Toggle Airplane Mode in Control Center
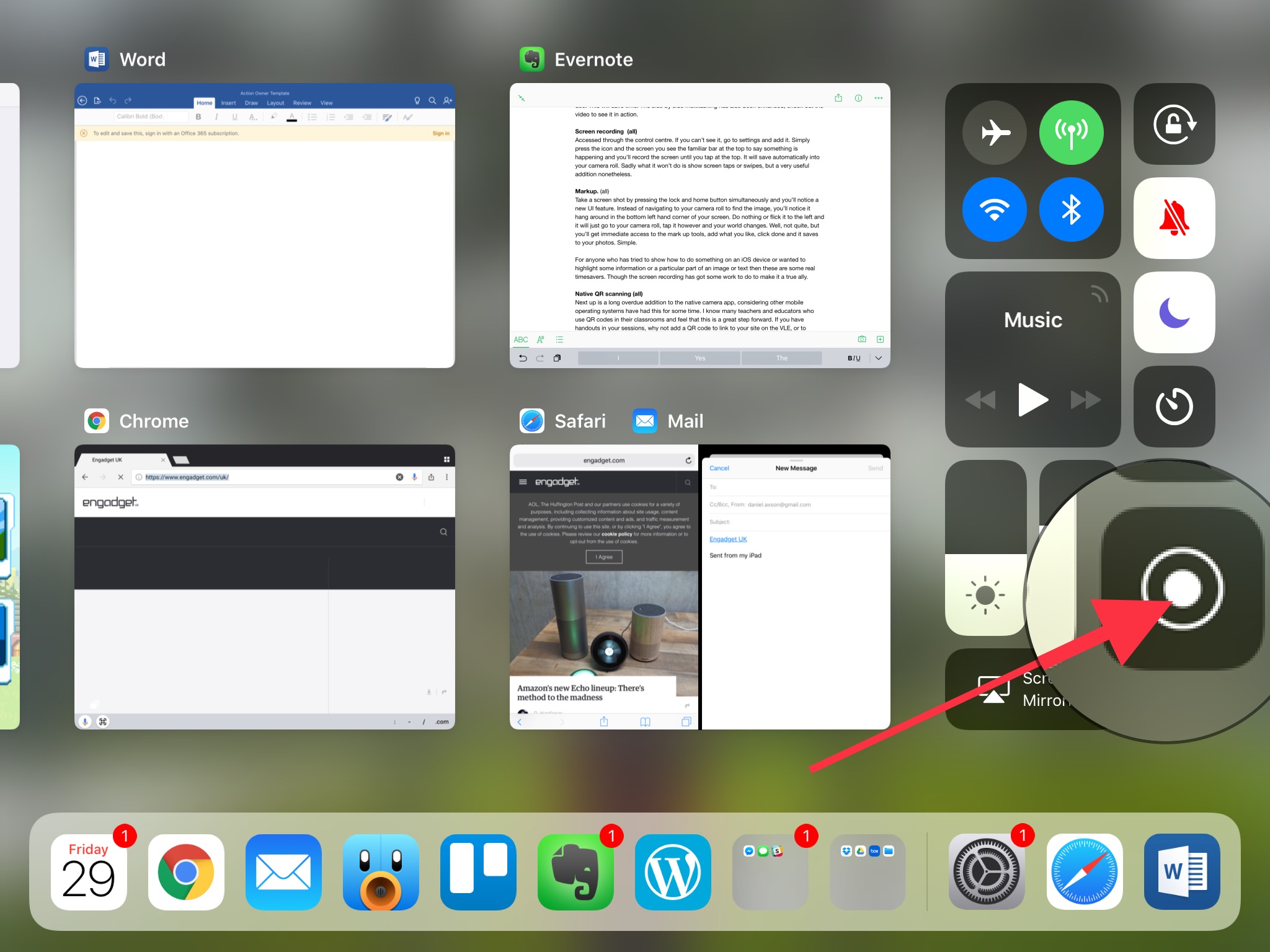 point(993,131)
